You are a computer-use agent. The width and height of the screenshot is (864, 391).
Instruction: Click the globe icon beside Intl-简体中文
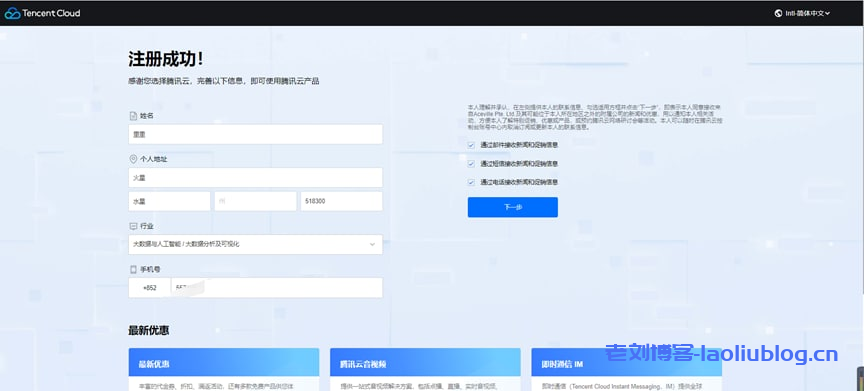pyautogui.click(x=779, y=13)
